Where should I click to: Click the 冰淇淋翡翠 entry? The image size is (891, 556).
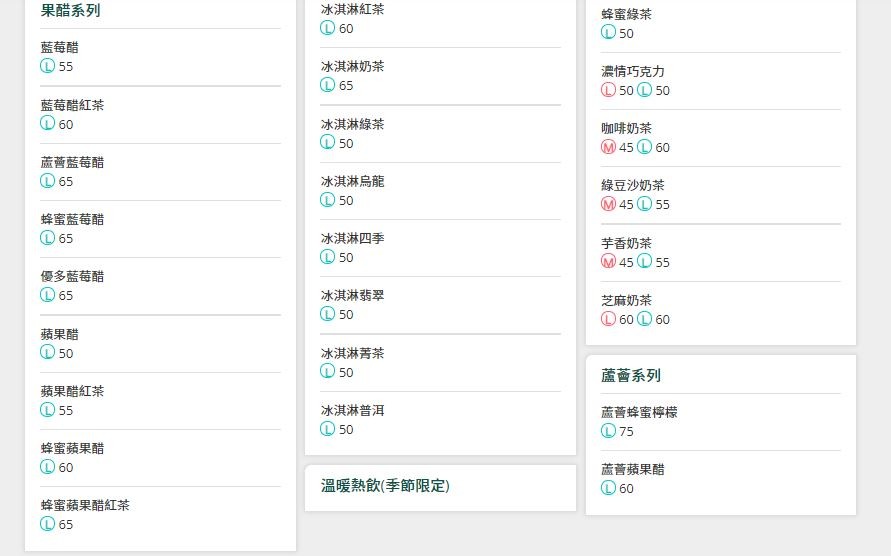(352, 295)
